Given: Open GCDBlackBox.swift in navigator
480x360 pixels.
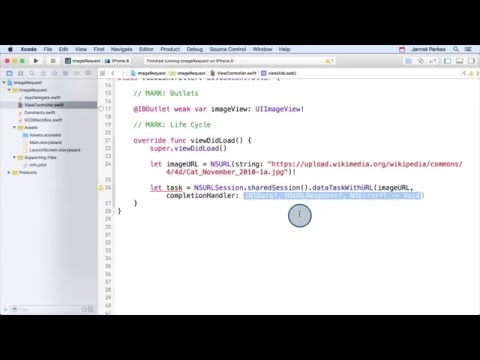Looking at the screenshot, I should (x=43, y=120).
